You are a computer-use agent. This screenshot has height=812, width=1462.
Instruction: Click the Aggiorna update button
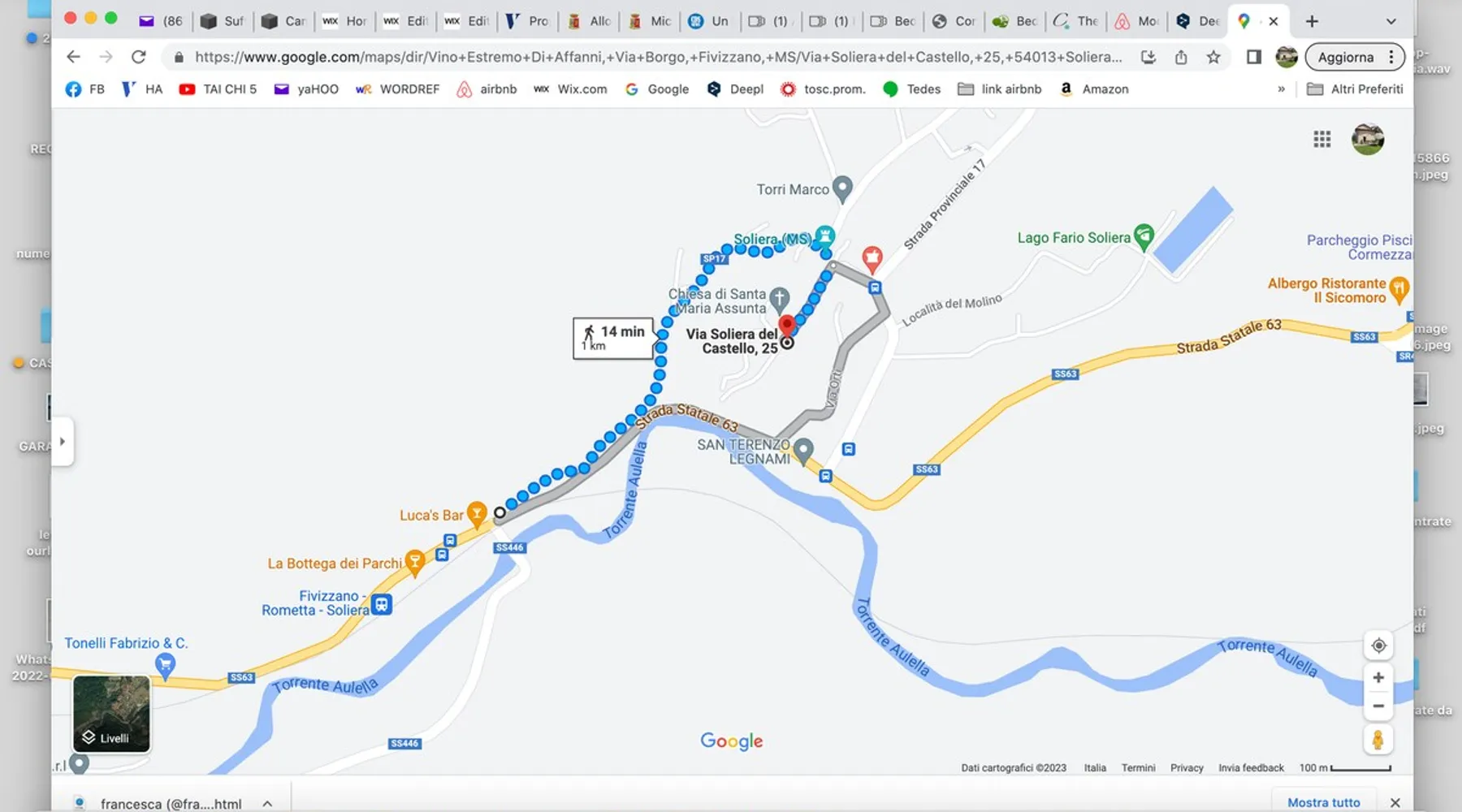[x=1345, y=57]
